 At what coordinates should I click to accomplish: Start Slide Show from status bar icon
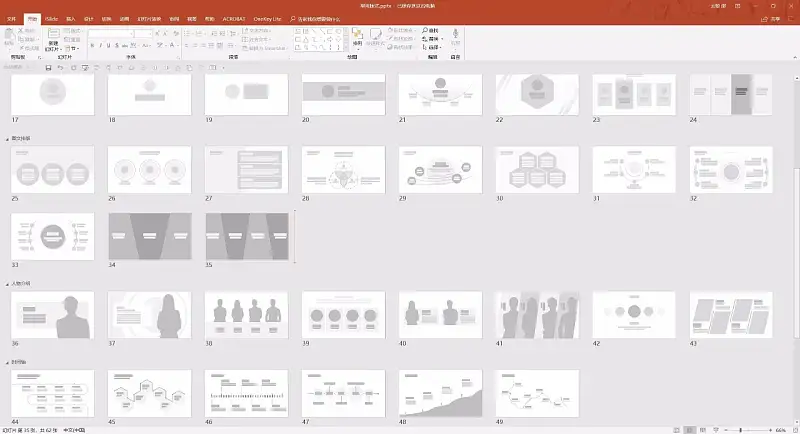[x=716, y=430]
